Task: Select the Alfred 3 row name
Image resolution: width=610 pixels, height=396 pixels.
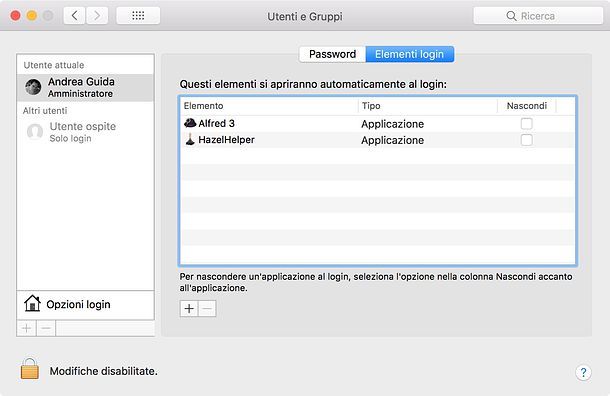Action: pyautogui.click(x=216, y=123)
